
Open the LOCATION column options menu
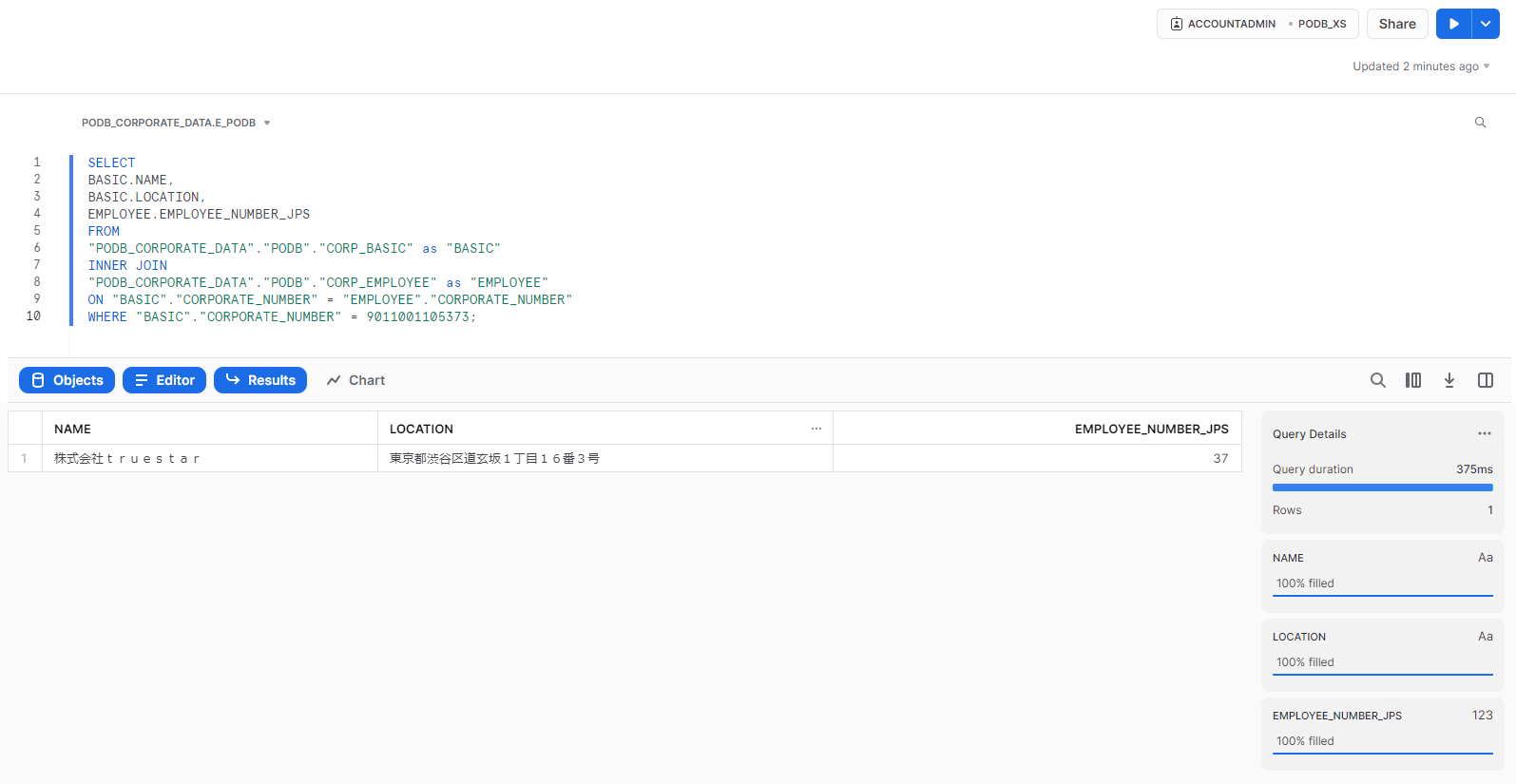click(x=816, y=429)
